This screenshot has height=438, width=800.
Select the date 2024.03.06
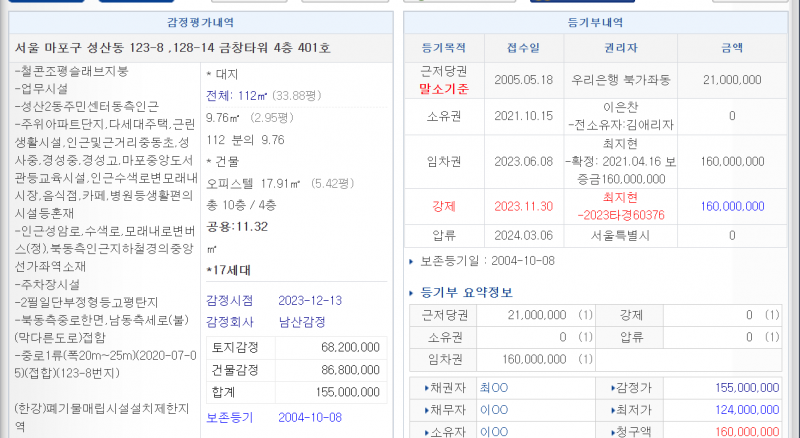coord(523,236)
